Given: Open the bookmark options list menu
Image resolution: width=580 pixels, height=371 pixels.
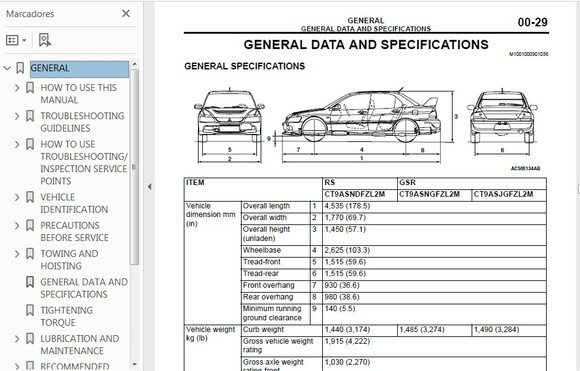Looking at the screenshot, I should [16, 40].
